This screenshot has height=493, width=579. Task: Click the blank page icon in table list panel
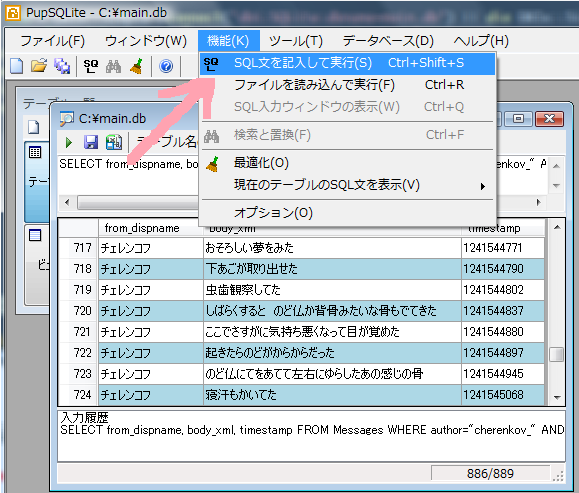coord(34,127)
